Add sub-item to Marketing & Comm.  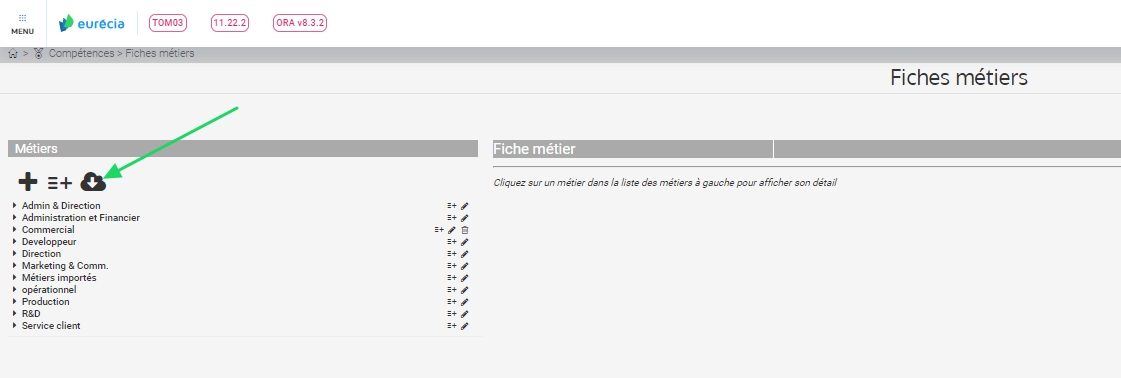452,266
